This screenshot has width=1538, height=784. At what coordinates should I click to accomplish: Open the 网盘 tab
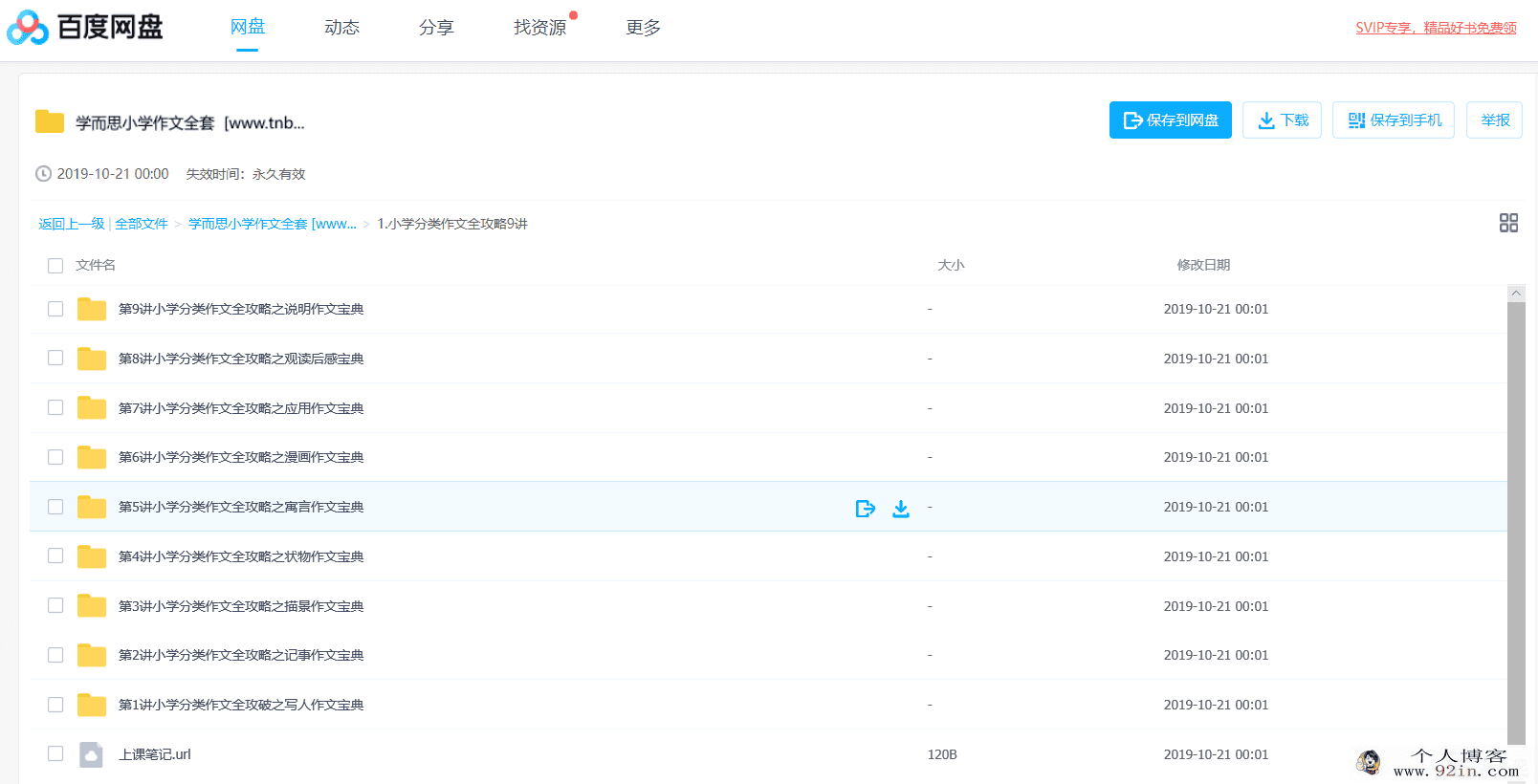click(x=248, y=27)
